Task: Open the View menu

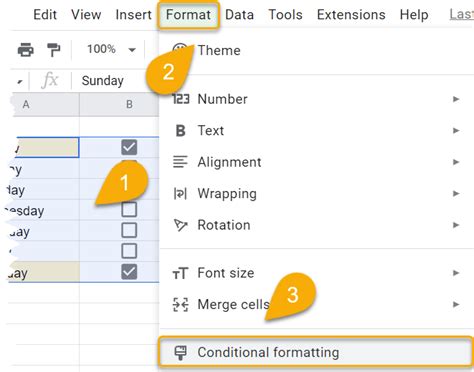Action: click(x=86, y=15)
